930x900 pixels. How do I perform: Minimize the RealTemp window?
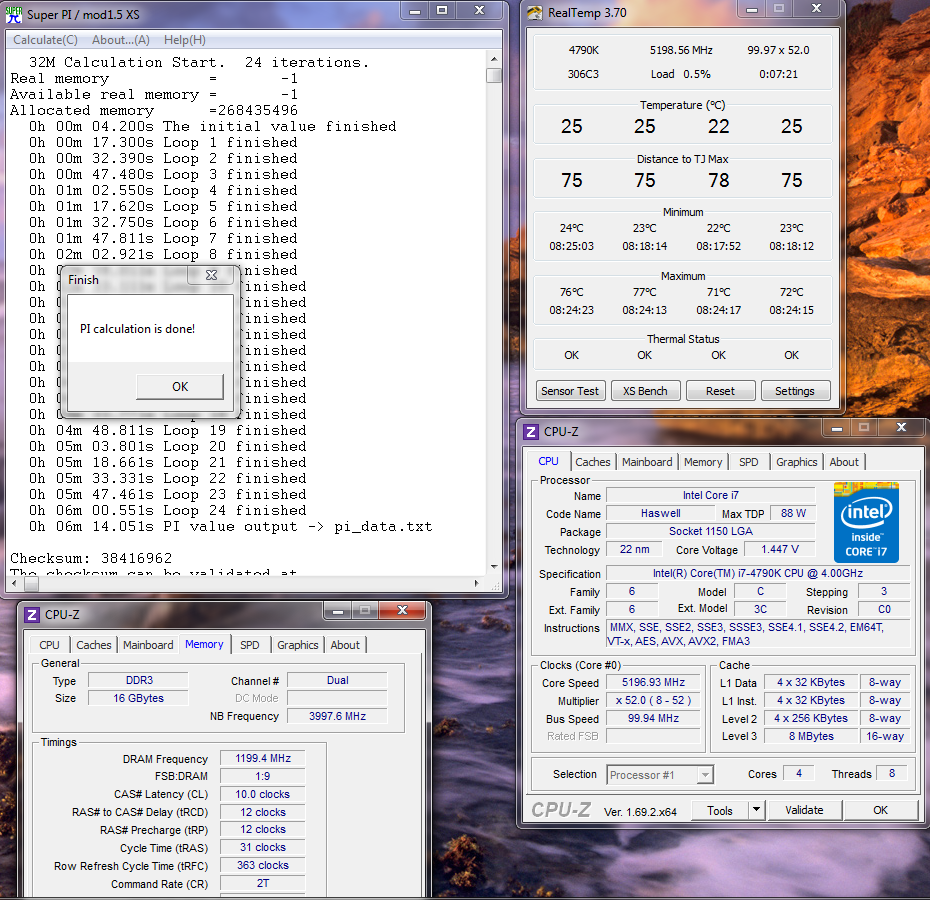[752, 9]
